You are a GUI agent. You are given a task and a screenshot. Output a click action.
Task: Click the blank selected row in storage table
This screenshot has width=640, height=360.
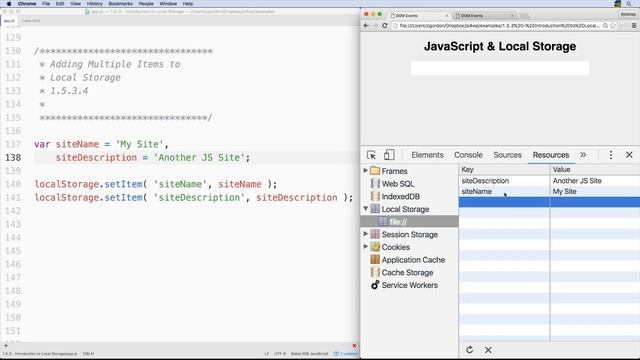549,202
